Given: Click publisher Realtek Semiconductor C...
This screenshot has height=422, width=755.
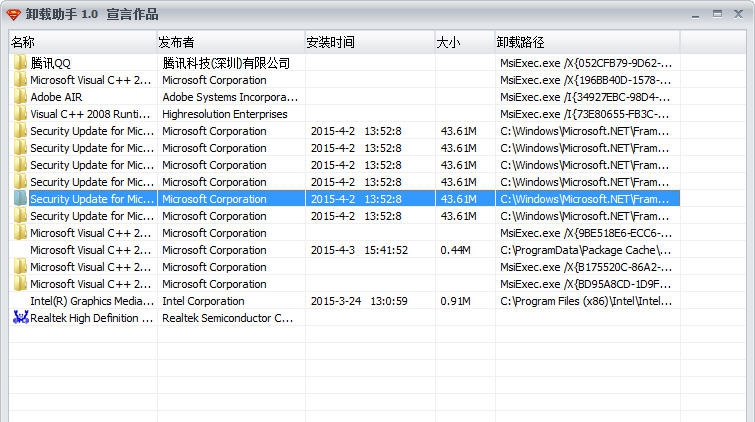Looking at the screenshot, I should 227,318.
